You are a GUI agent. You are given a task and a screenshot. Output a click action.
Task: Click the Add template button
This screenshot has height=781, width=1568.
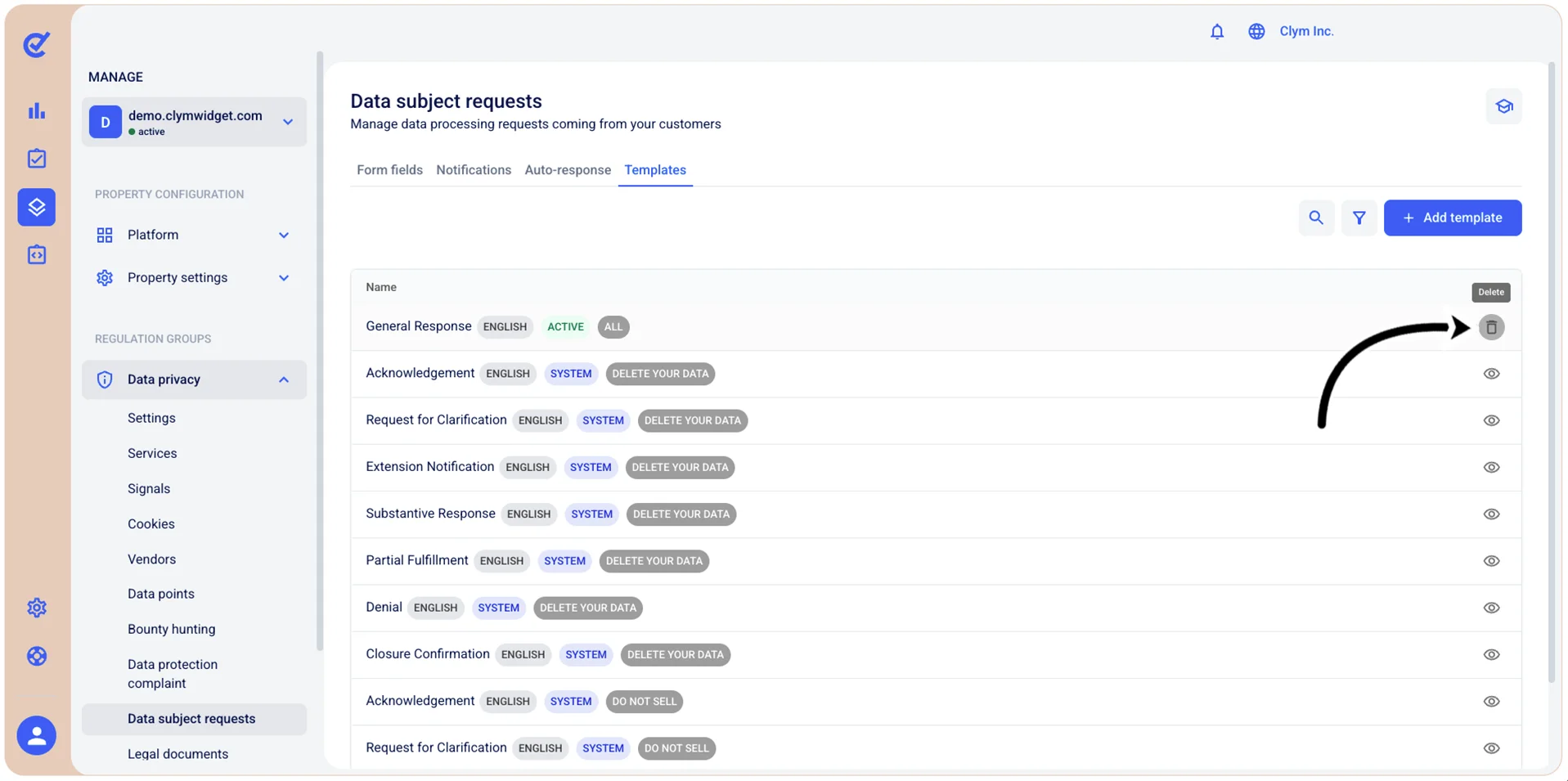[x=1453, y=218]
